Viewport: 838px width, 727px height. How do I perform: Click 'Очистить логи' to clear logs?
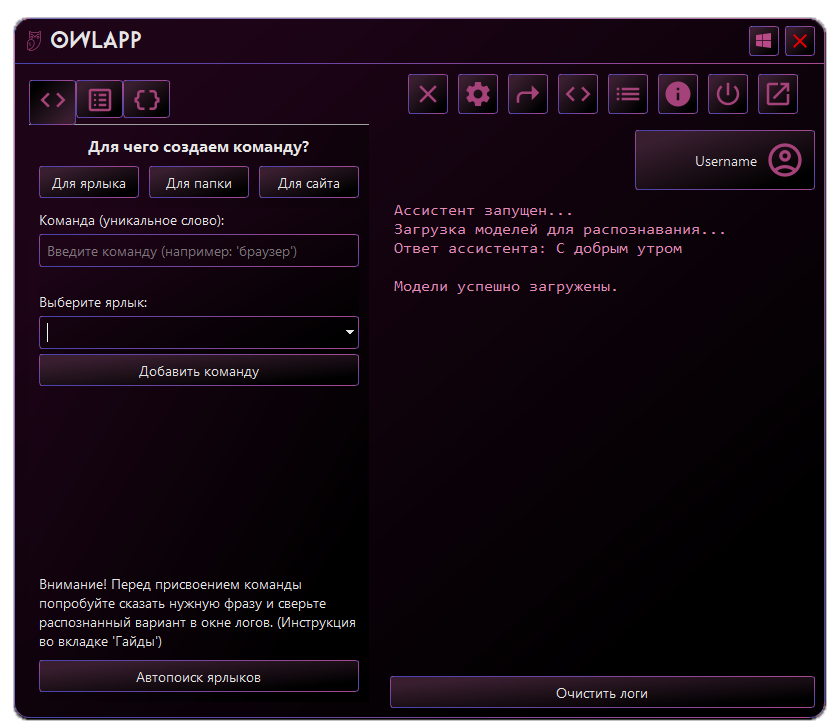pyautogui.click(x=602, y=693)
